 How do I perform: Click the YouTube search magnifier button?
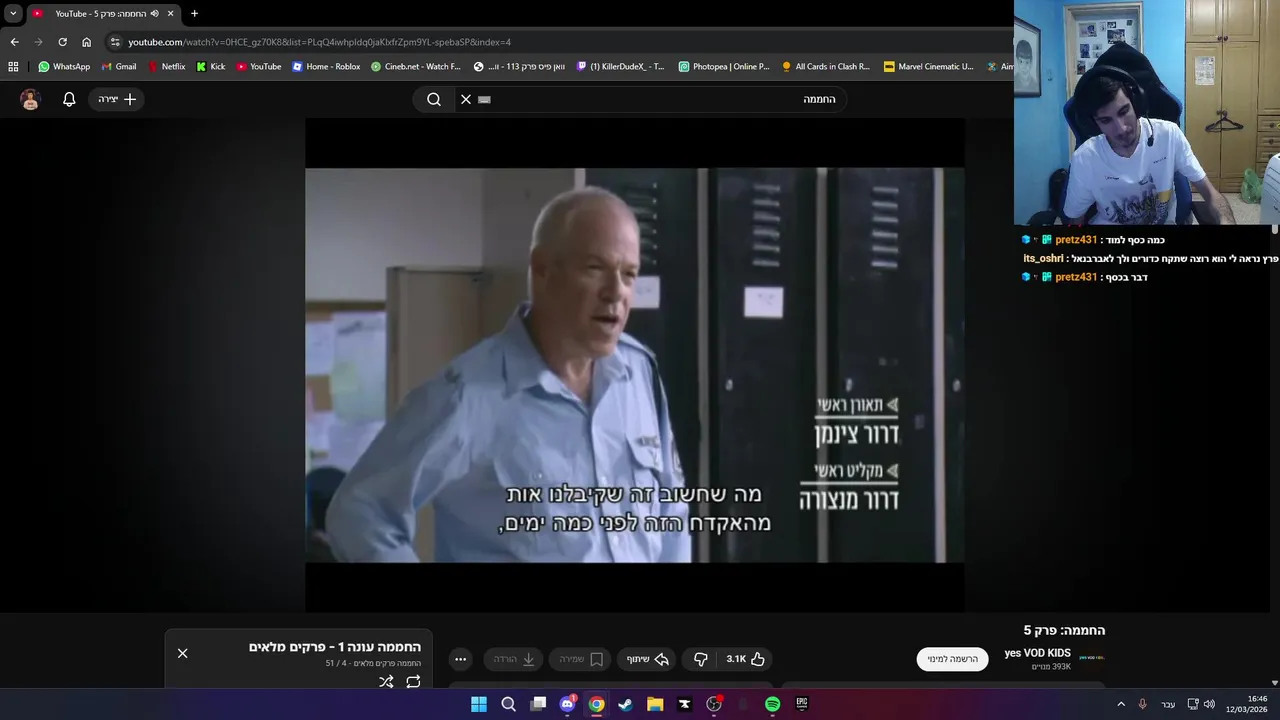point(433,99)
